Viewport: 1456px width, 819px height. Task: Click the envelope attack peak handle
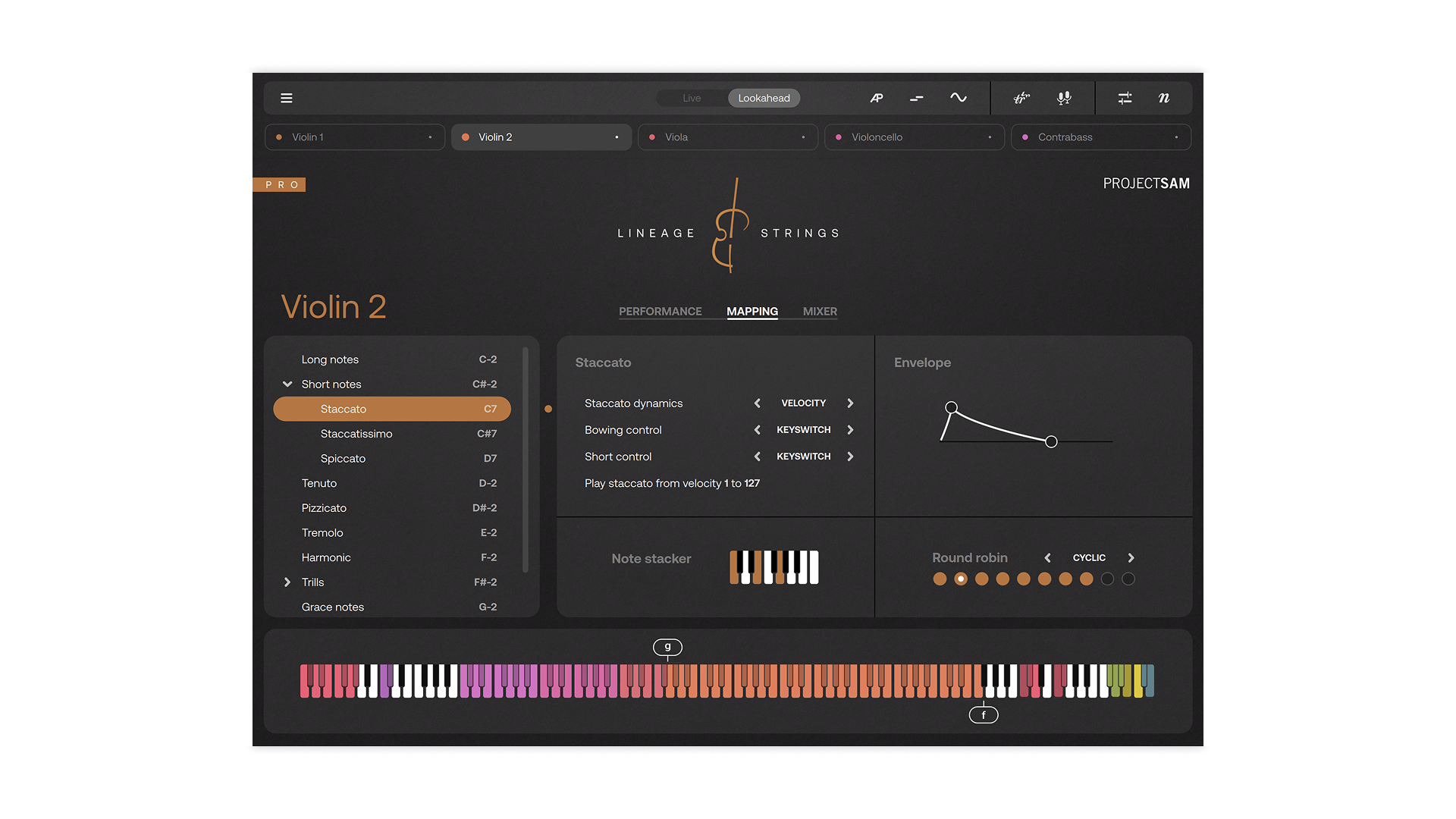tap(951, 407)
